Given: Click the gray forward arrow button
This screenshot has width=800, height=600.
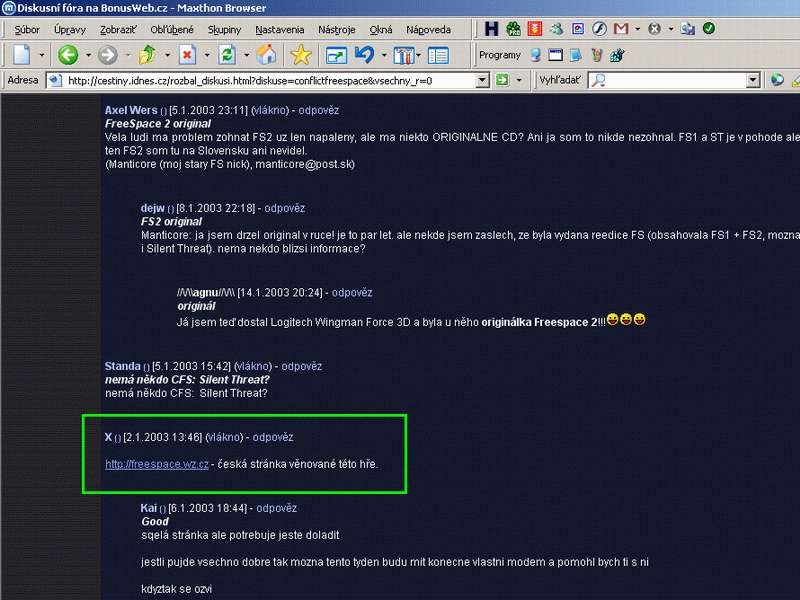Looking at the screenshot, I should pos(108,55).
